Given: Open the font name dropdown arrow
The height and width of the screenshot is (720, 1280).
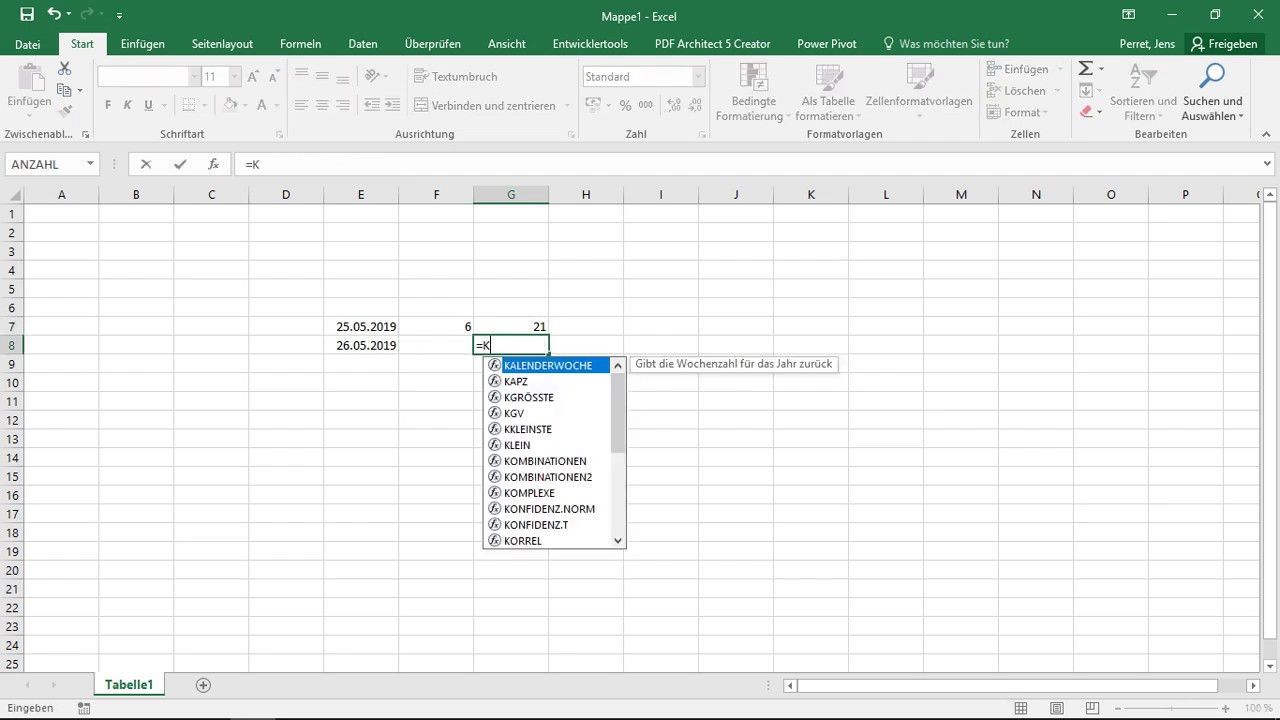Looking at the screenshot, I should (x=194, y=76).
